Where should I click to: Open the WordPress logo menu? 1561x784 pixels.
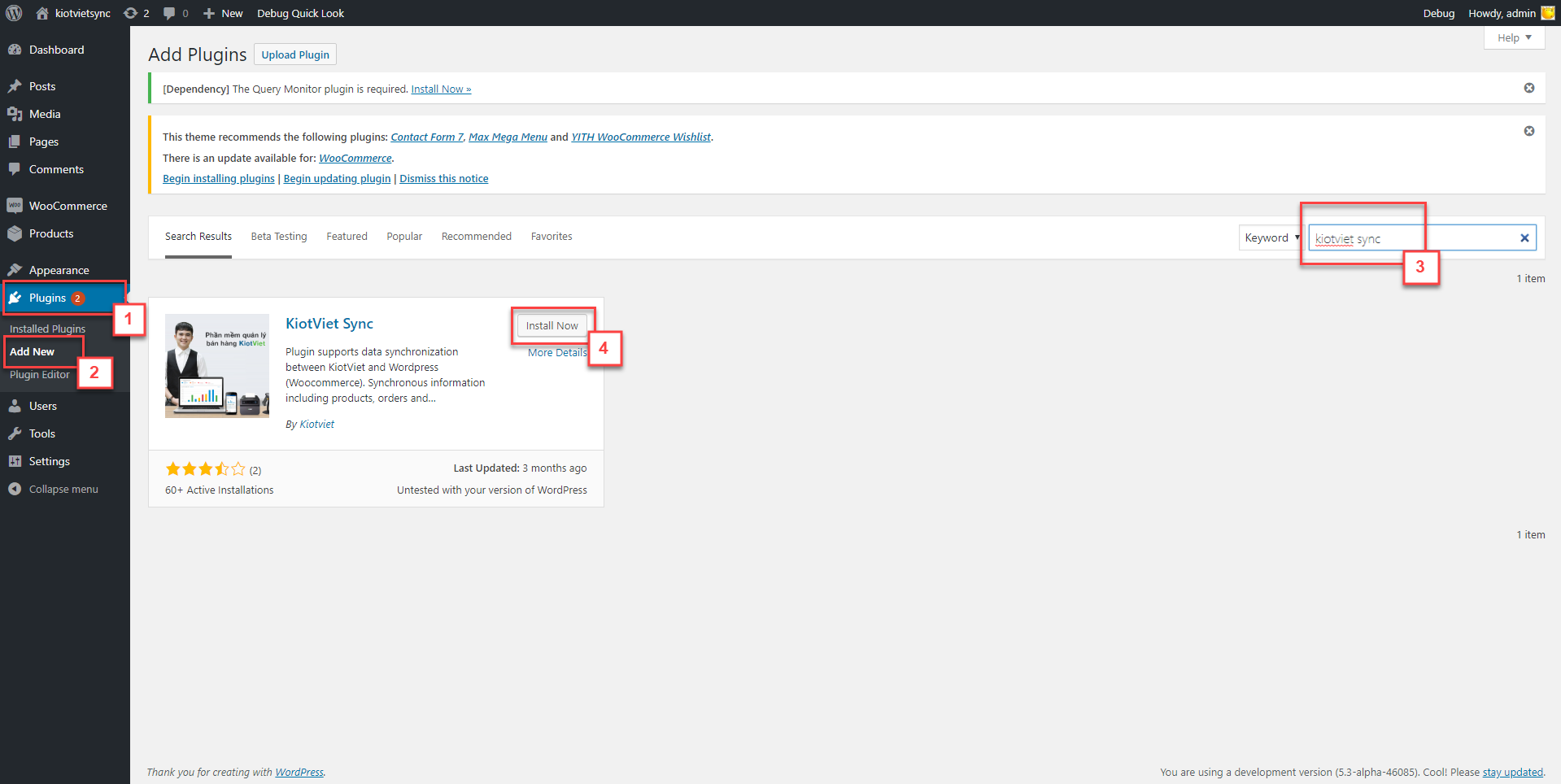tap(14, 13)
